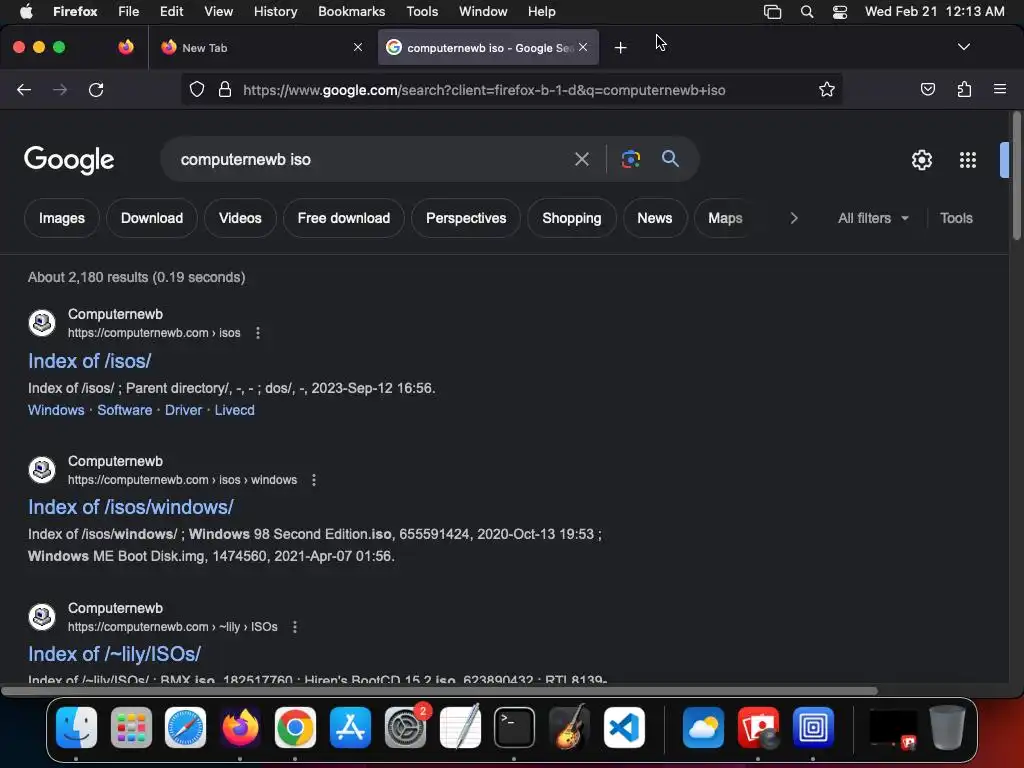The image size is (1024, 768).
Task: Click the horizontal page scrollbar
Action: (439, 691)
